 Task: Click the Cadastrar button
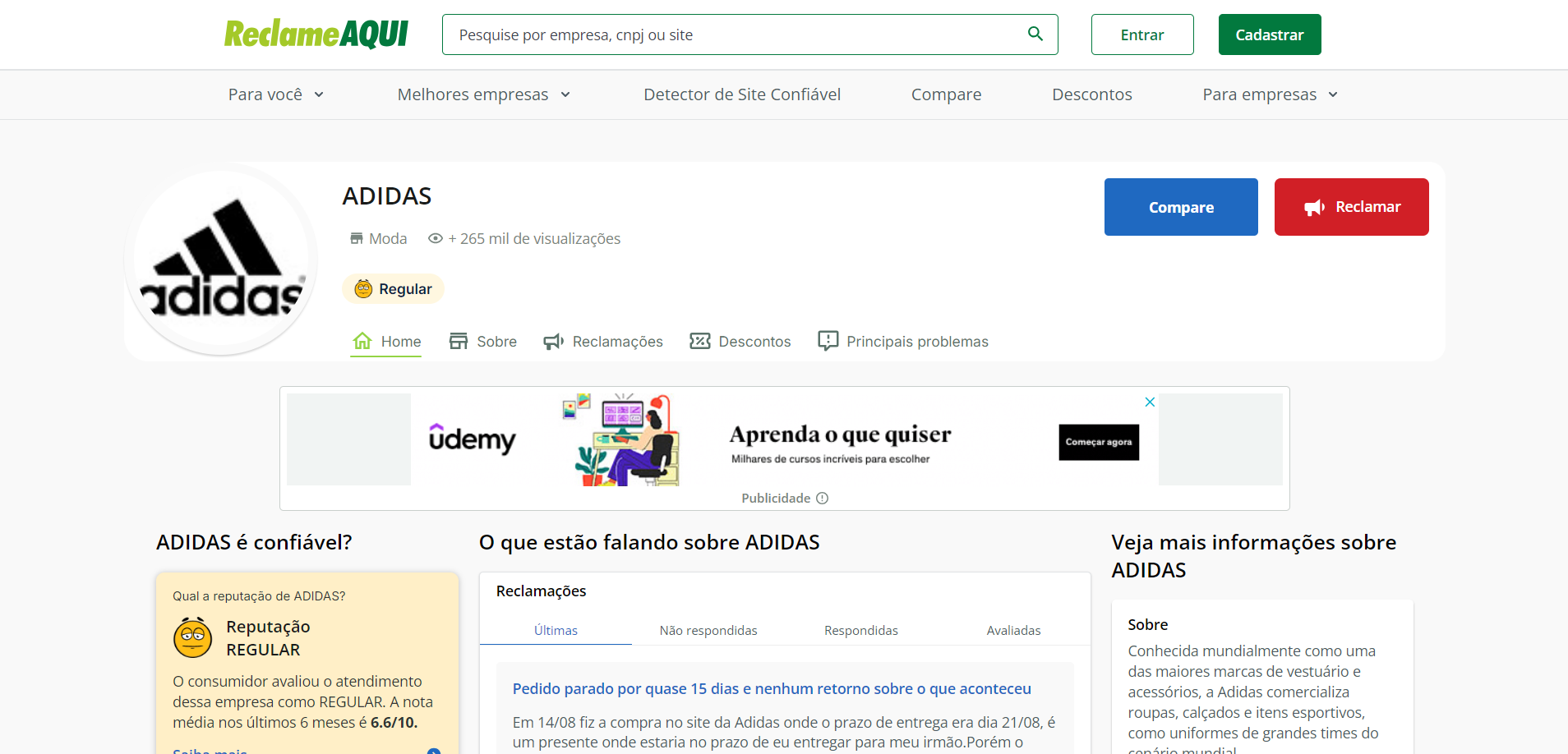coord(1270,34)
